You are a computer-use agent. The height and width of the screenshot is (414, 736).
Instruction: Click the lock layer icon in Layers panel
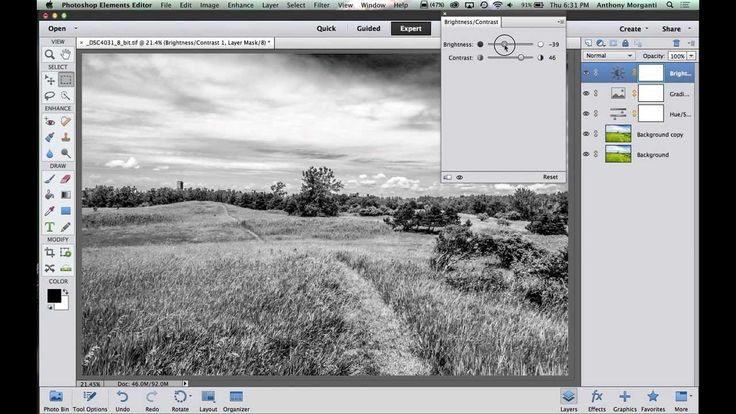(x=625, y=43)
